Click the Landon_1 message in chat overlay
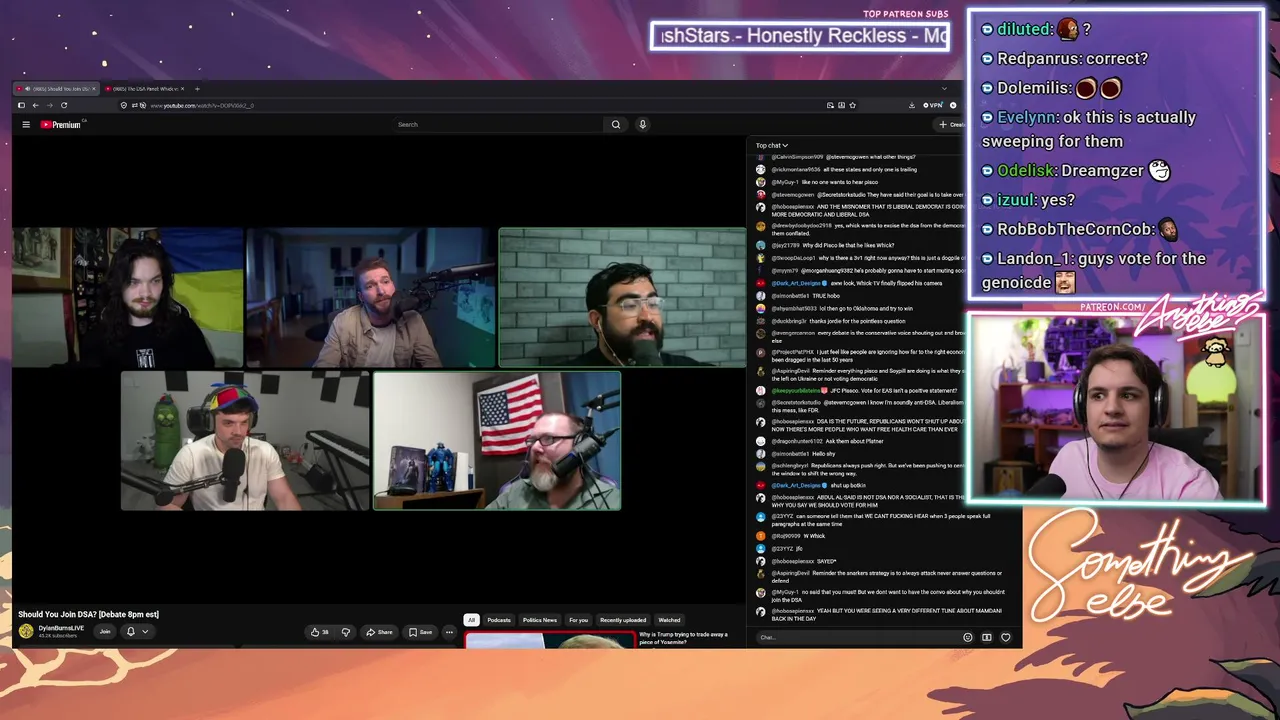Image resolution: width=1280 pixels, height=720 pixels. point(1093,270)
